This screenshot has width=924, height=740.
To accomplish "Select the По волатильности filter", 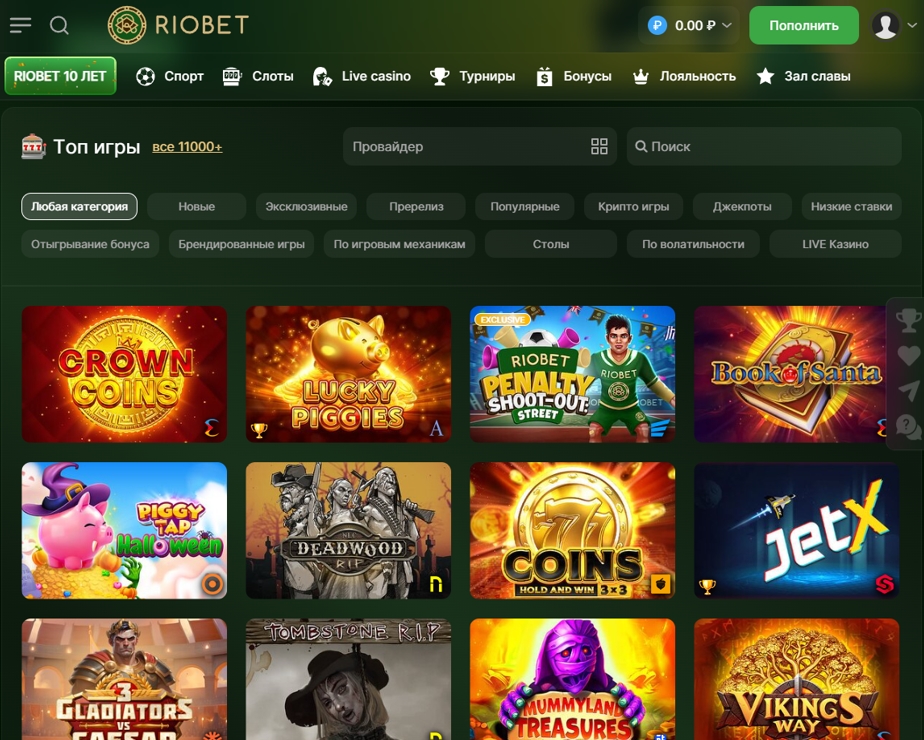I will [x=693, y=244].
